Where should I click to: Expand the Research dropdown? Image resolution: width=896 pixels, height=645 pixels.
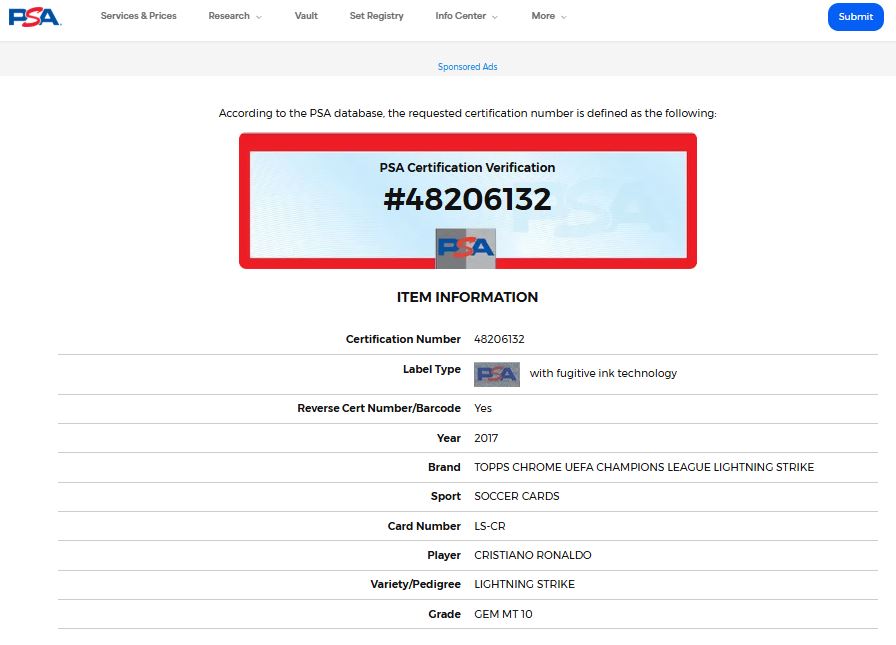[x=235, y=16]
